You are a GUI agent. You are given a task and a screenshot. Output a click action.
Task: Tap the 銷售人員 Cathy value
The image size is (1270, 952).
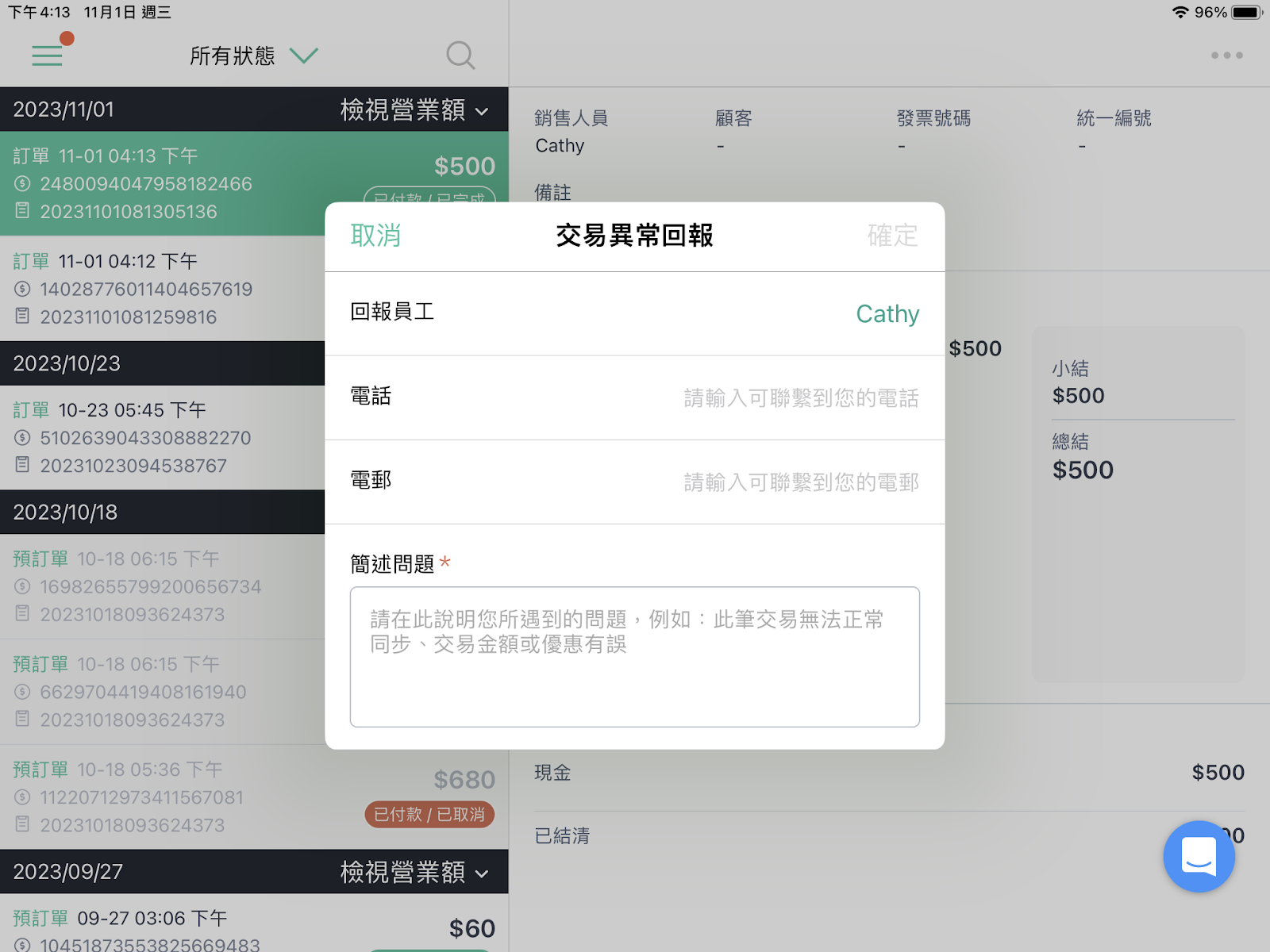560,146
